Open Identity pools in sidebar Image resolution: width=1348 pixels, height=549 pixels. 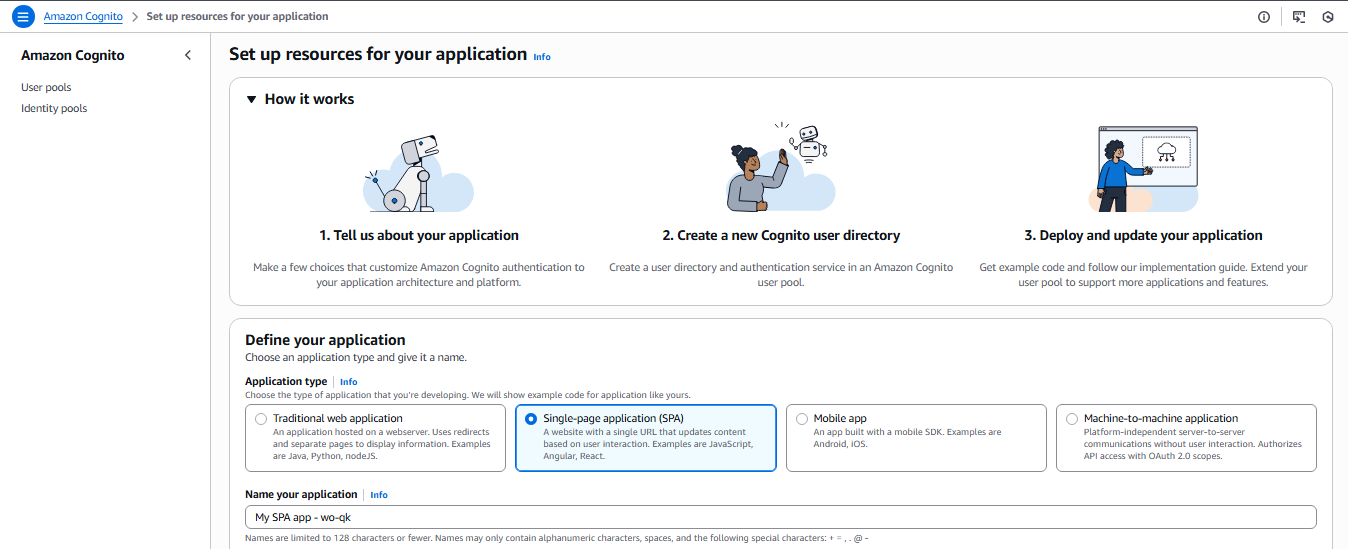(x=54, y=108)
